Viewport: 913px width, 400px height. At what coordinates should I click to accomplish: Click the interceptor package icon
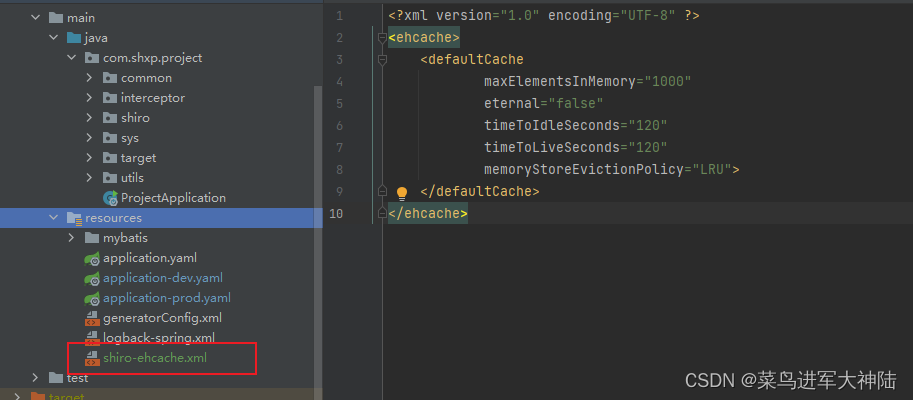[110, 98]
